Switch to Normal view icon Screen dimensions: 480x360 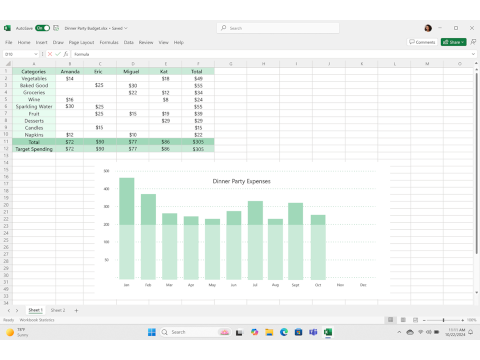[x=390, y=320]
